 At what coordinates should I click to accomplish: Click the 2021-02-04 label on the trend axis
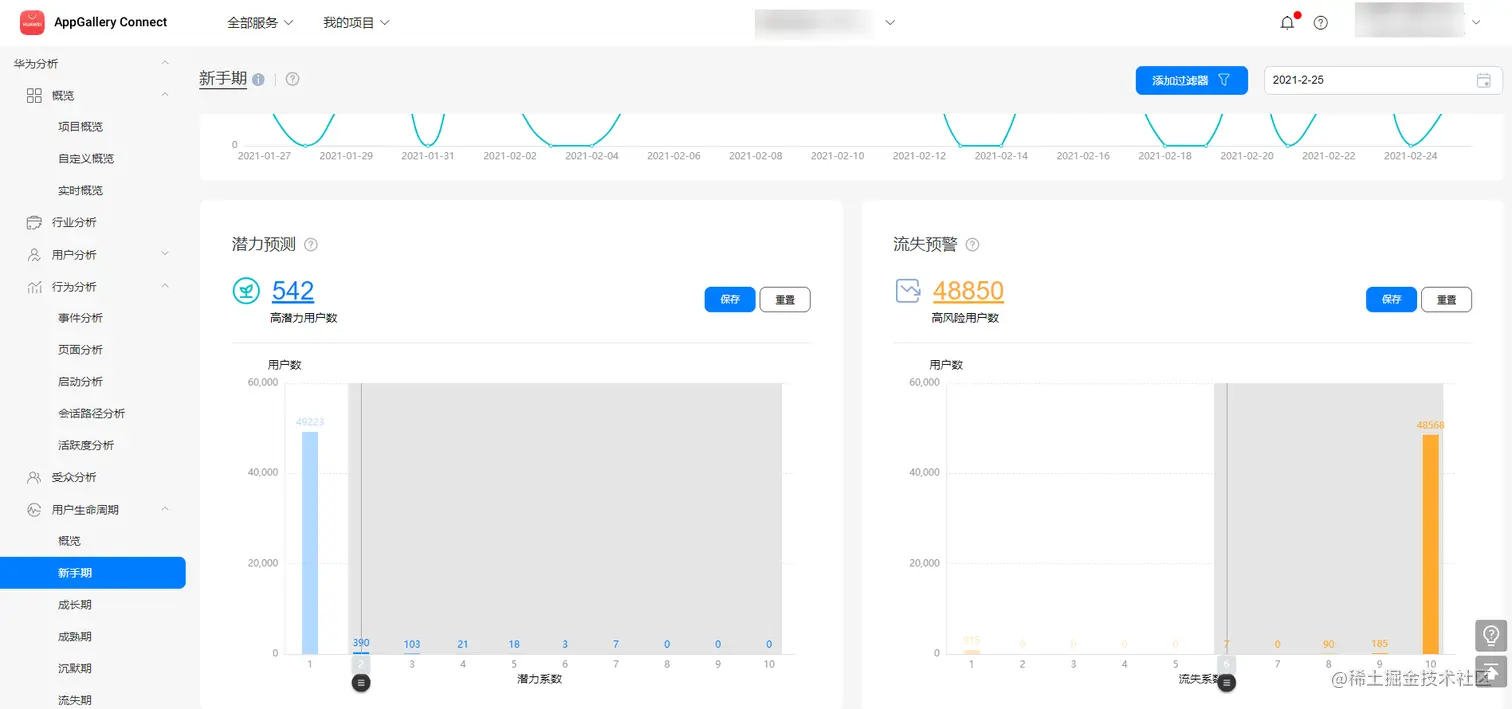[x=592, y=156]
